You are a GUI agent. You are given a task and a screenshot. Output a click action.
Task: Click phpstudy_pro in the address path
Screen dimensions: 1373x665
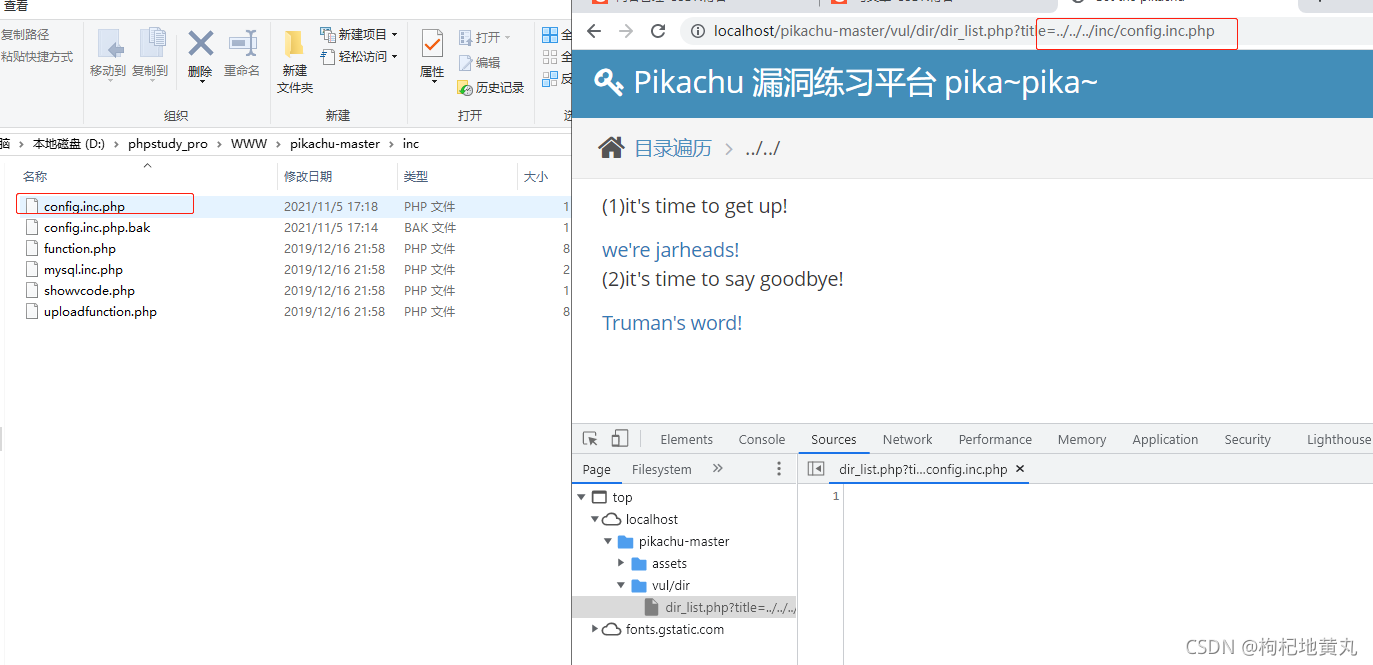tap(168, 144)
